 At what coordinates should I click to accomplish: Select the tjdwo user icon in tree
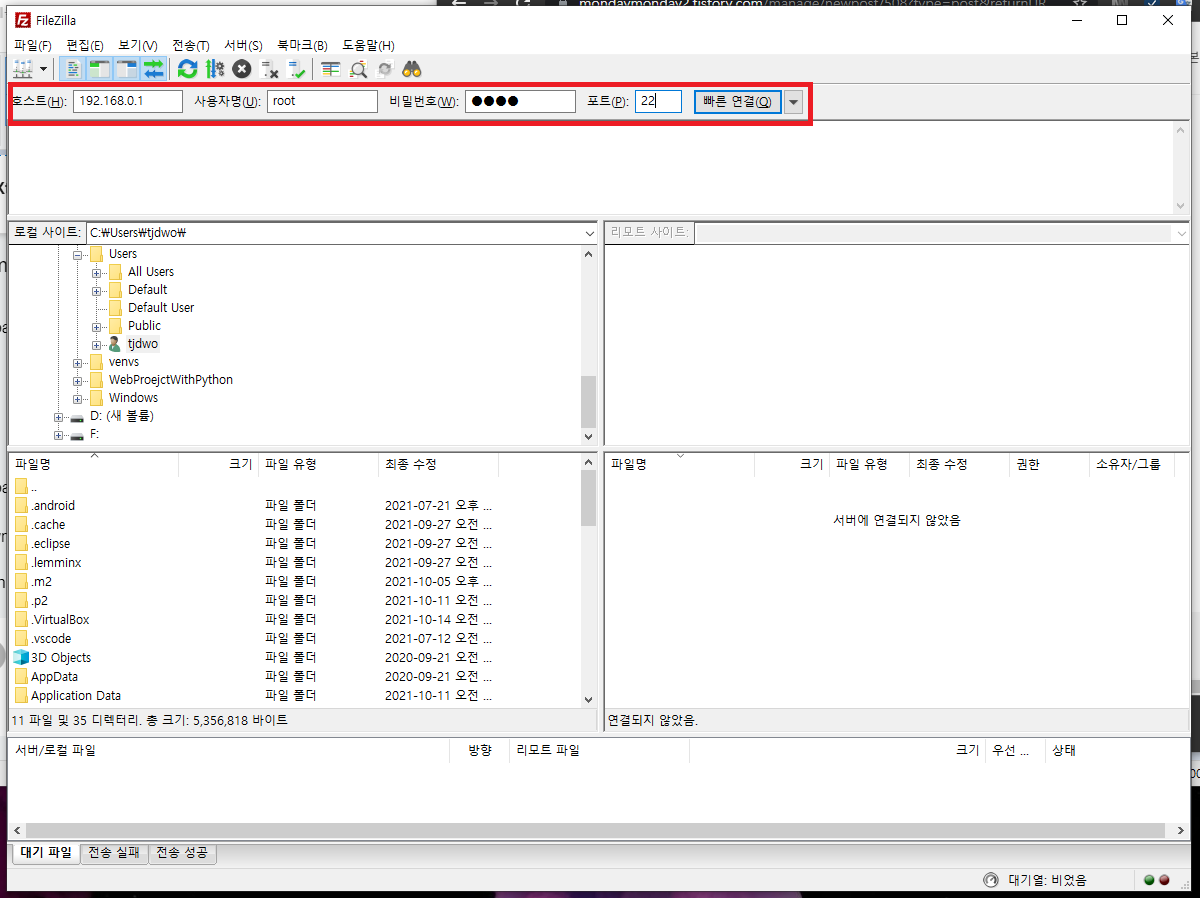pos(114,344)
